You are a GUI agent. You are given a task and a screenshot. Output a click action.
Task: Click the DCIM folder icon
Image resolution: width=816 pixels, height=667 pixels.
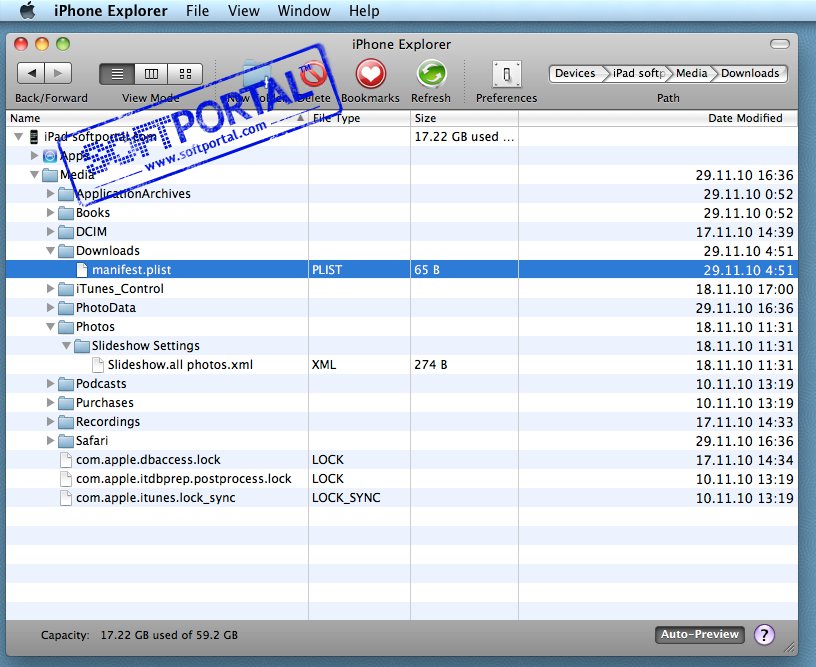tap(66, 232)
